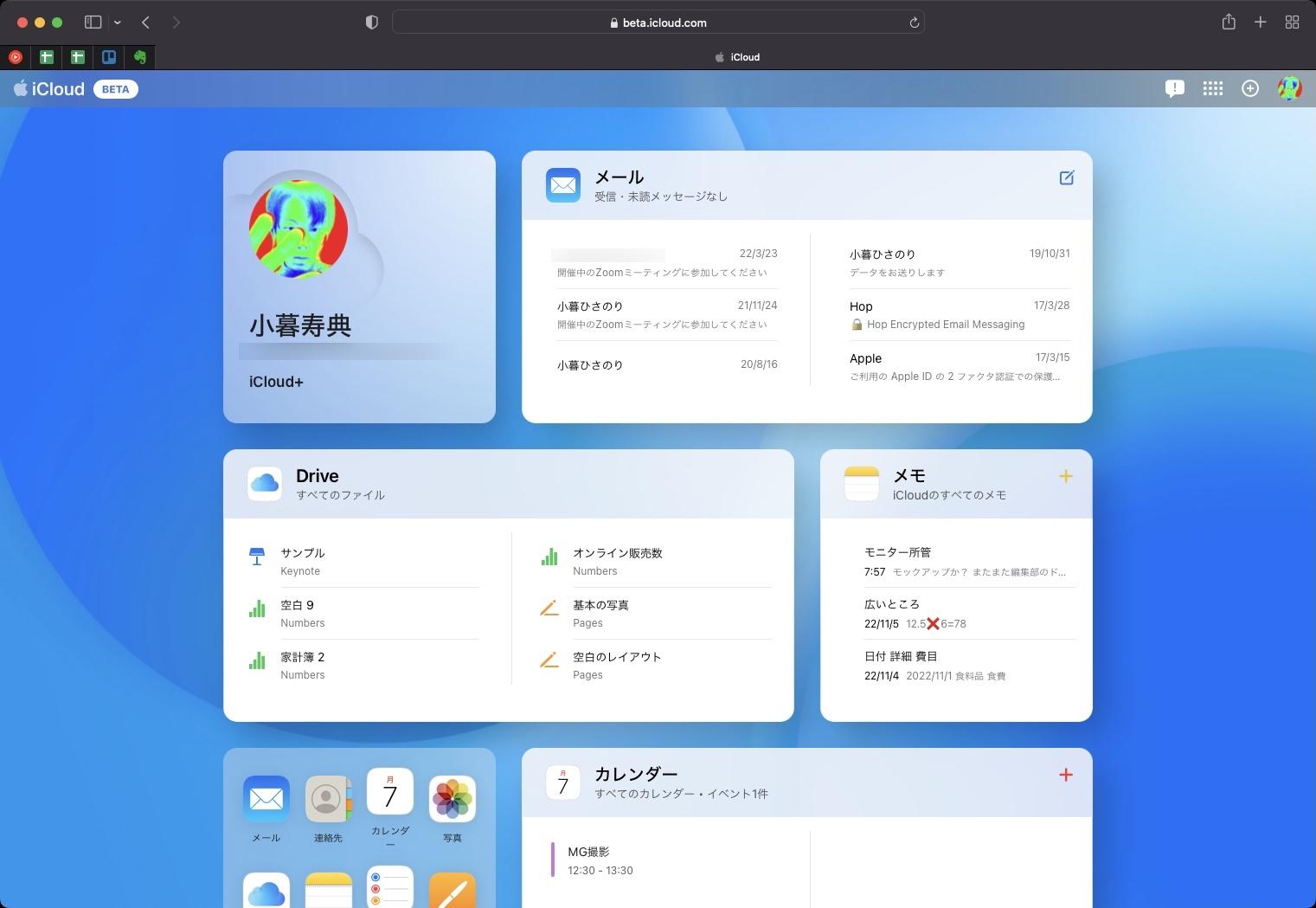Viewport: 1316px width, 908px height.
Task: Switch to the red pinned tab
Action: [16, 57]
